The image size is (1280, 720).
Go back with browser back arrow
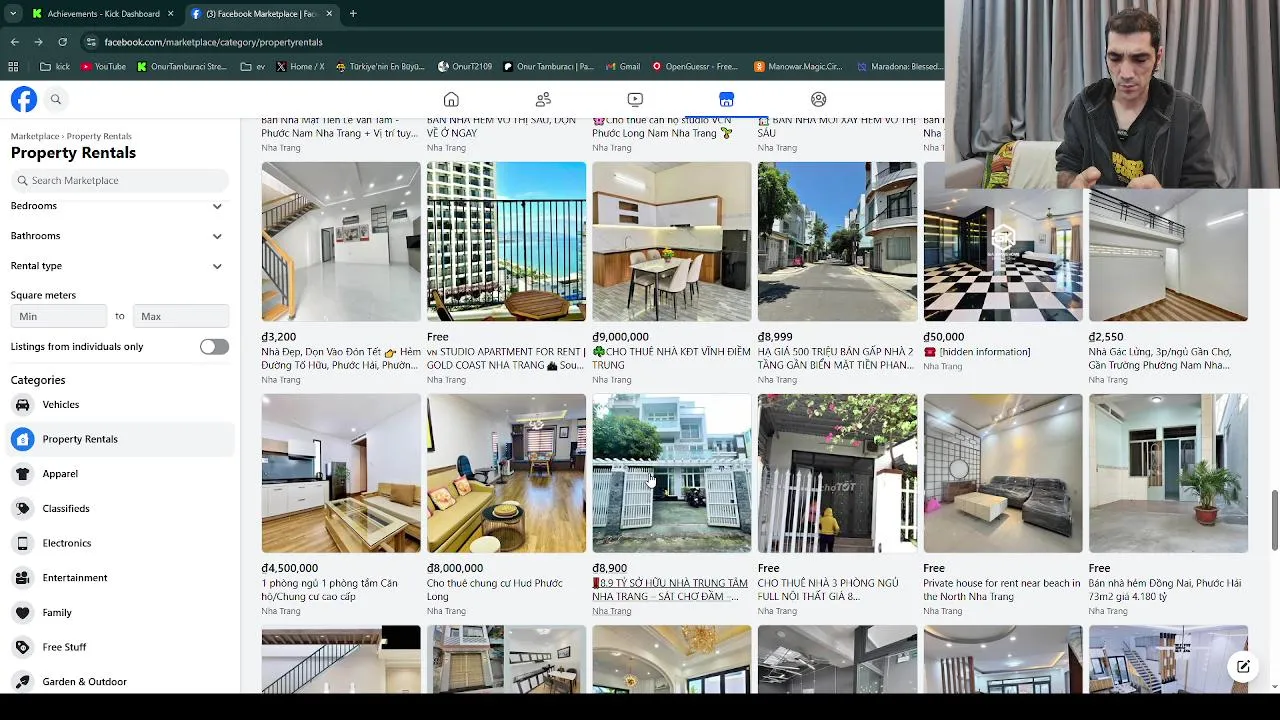[x=14, y=42]
